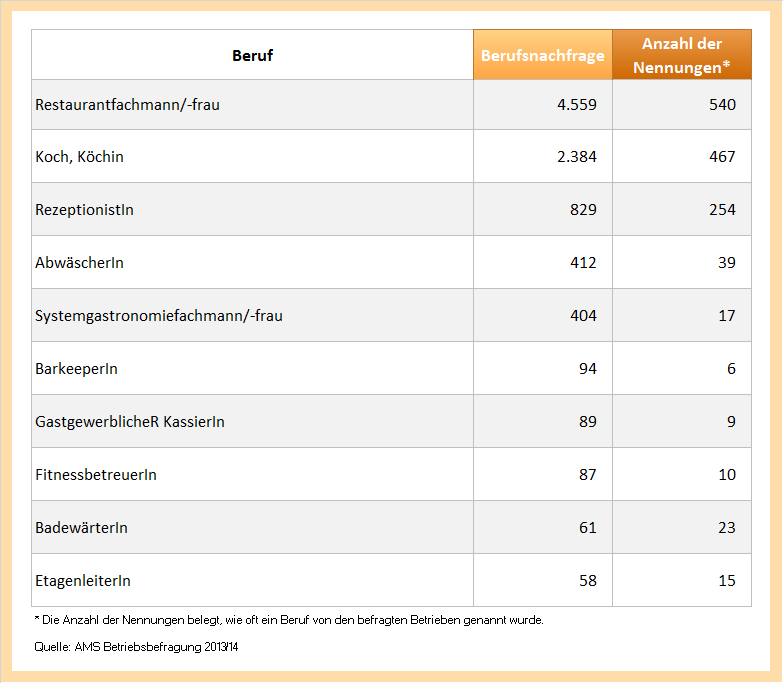Click the RezeptionistIn occupation cell
Viewport: 783px width, 683px height.
click(84, 209)
